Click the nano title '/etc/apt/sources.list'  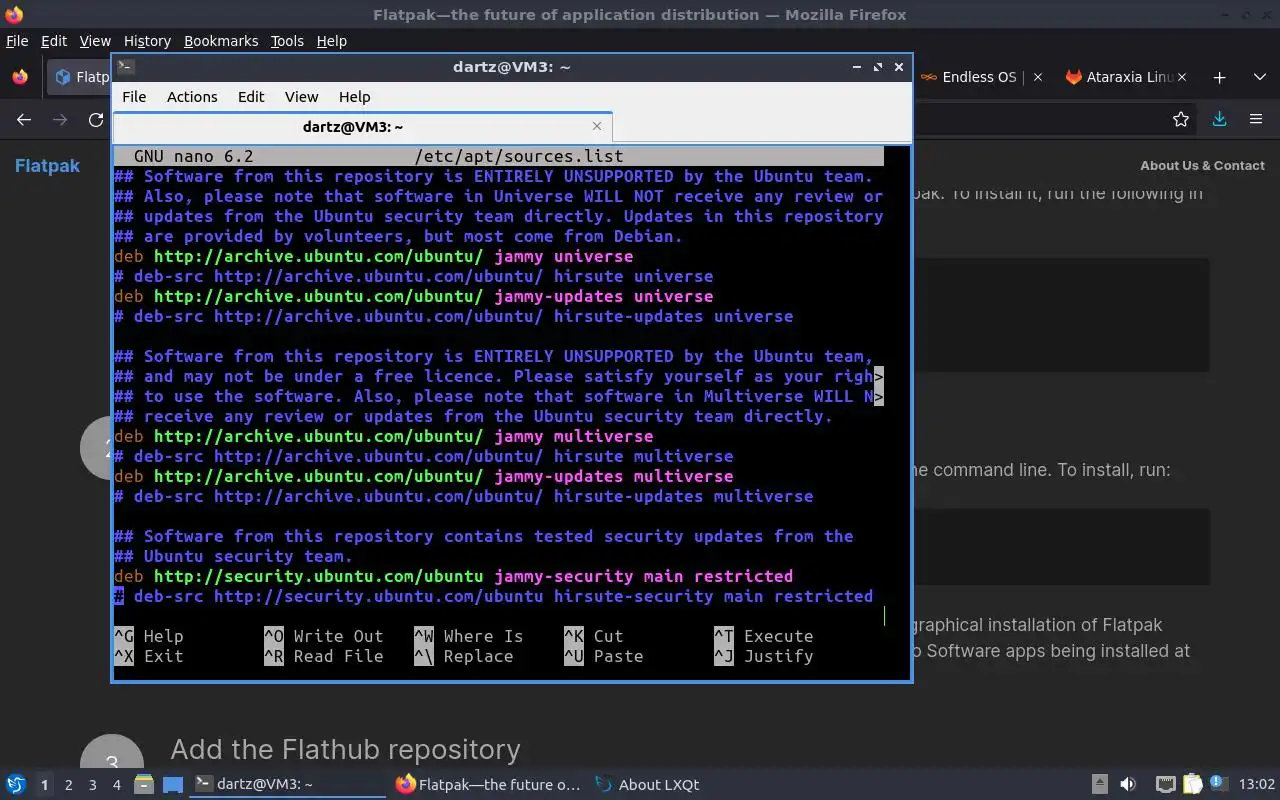coord(518,156)
